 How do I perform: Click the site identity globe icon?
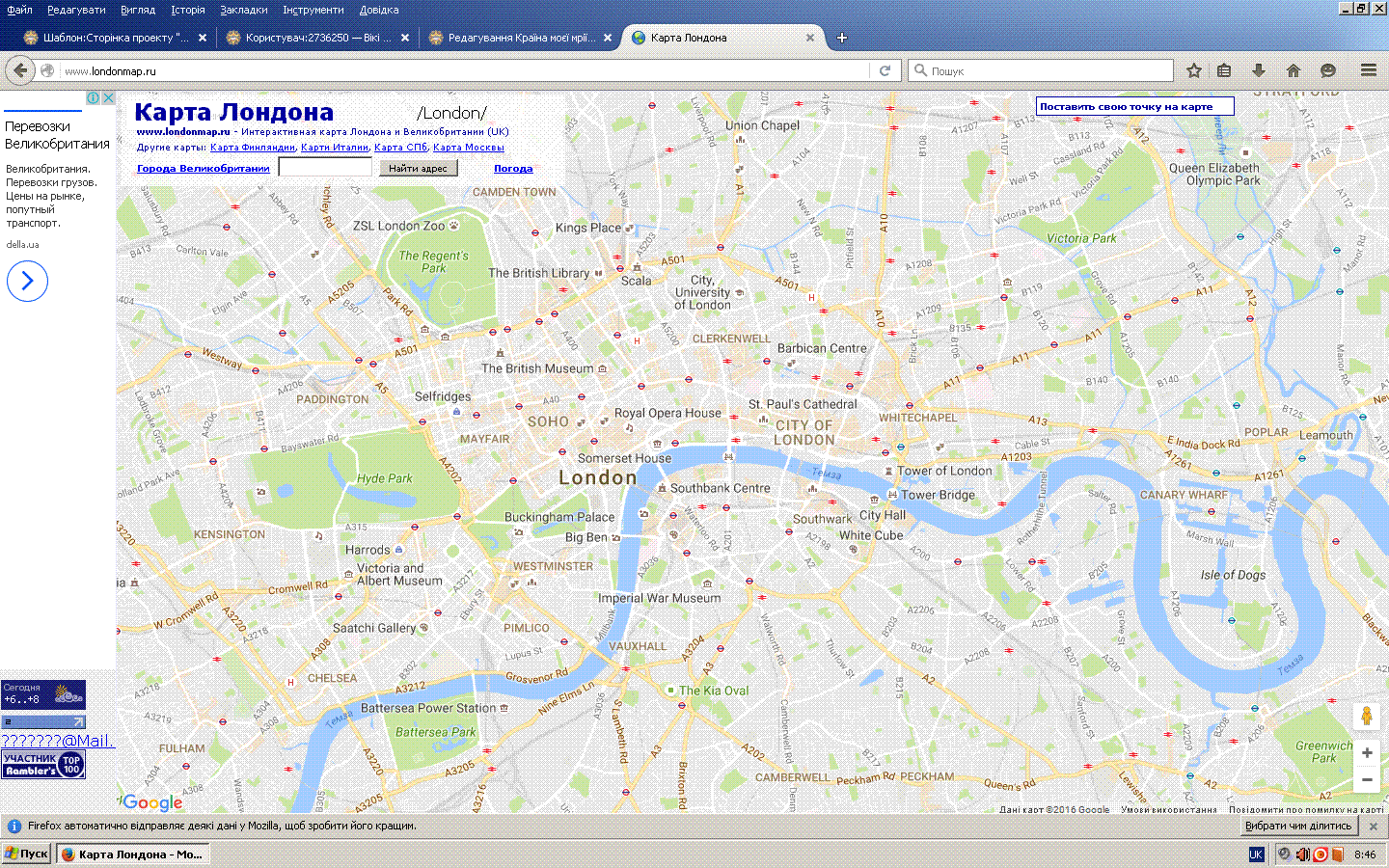(x=47, y=70)
